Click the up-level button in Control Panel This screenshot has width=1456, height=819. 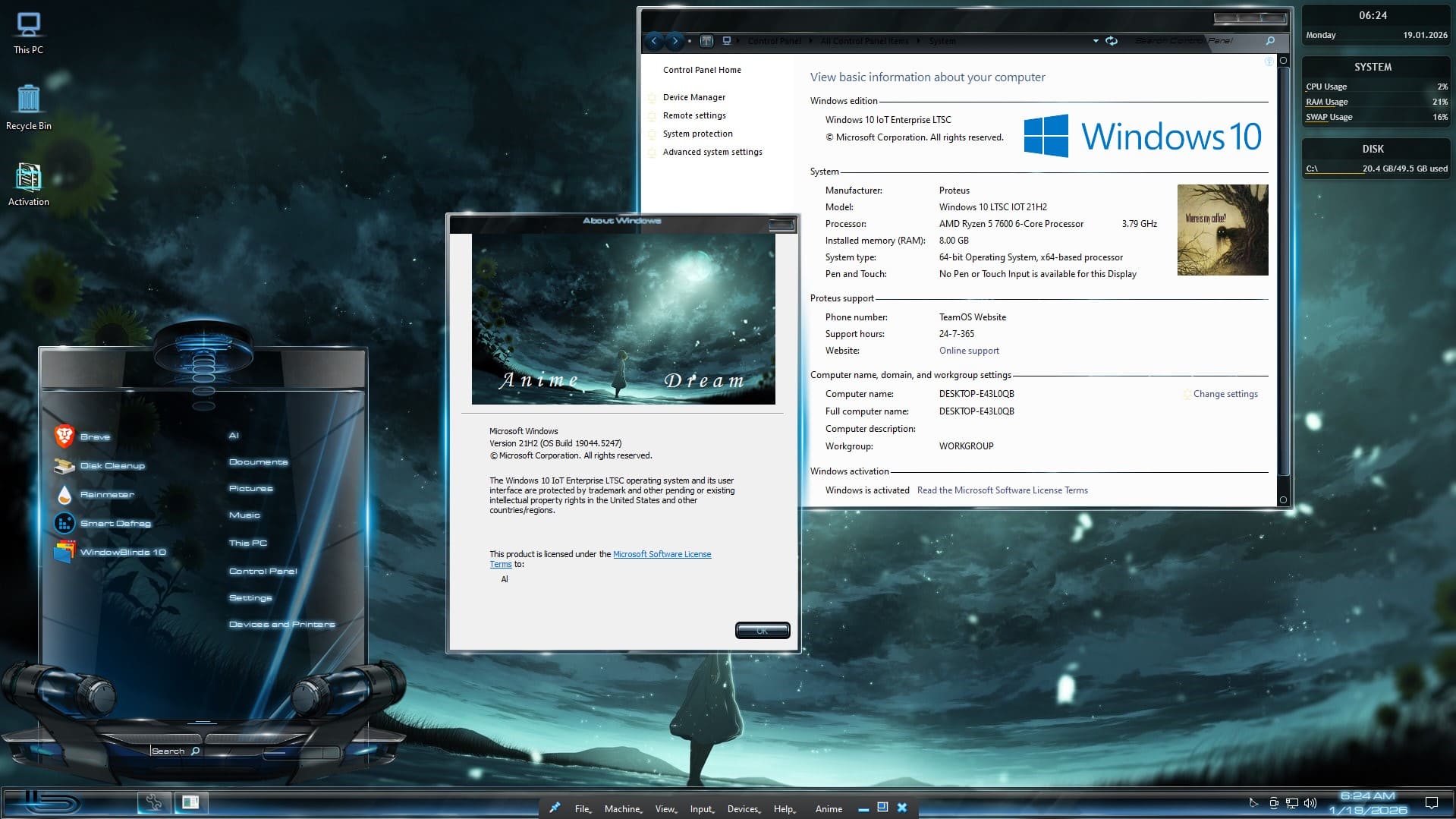pos(706,41)
